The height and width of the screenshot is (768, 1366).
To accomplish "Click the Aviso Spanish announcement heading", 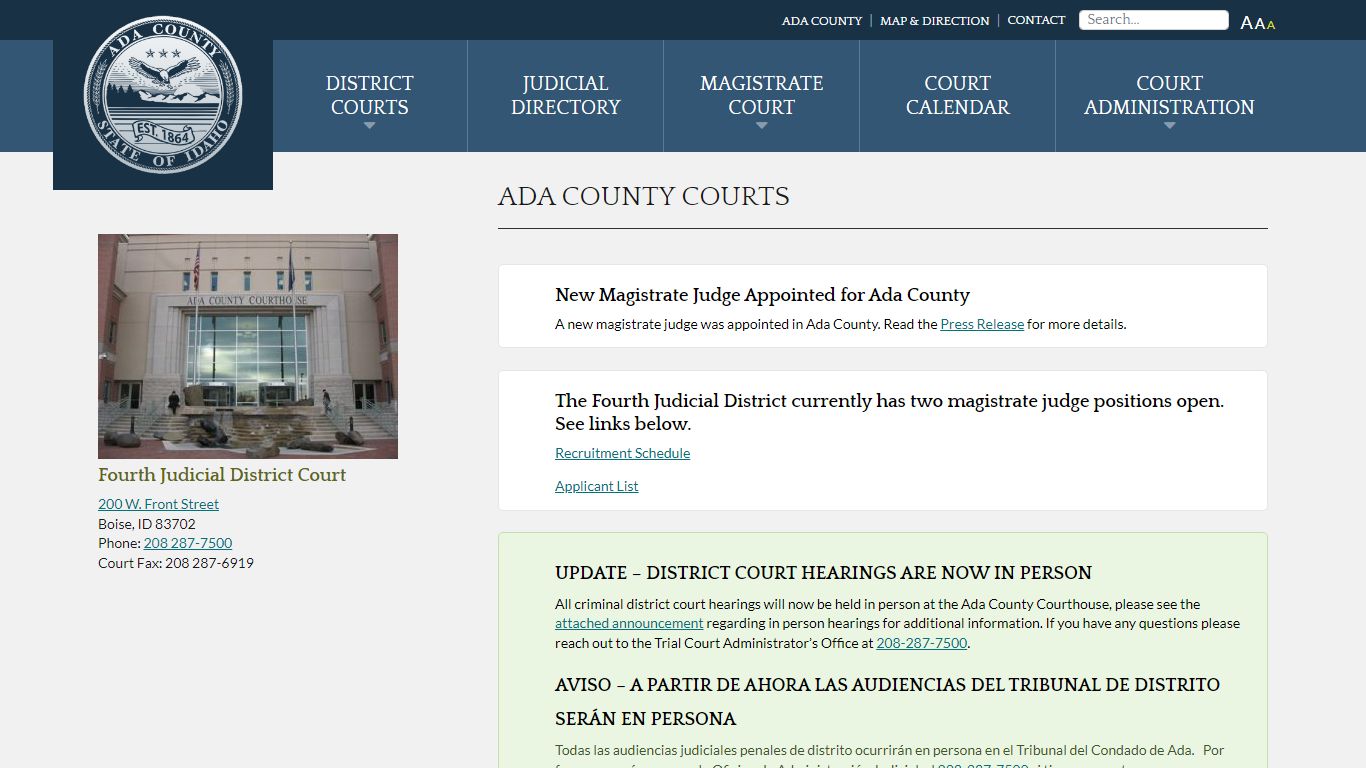I will pyautogui.click(x=887, y=702).
